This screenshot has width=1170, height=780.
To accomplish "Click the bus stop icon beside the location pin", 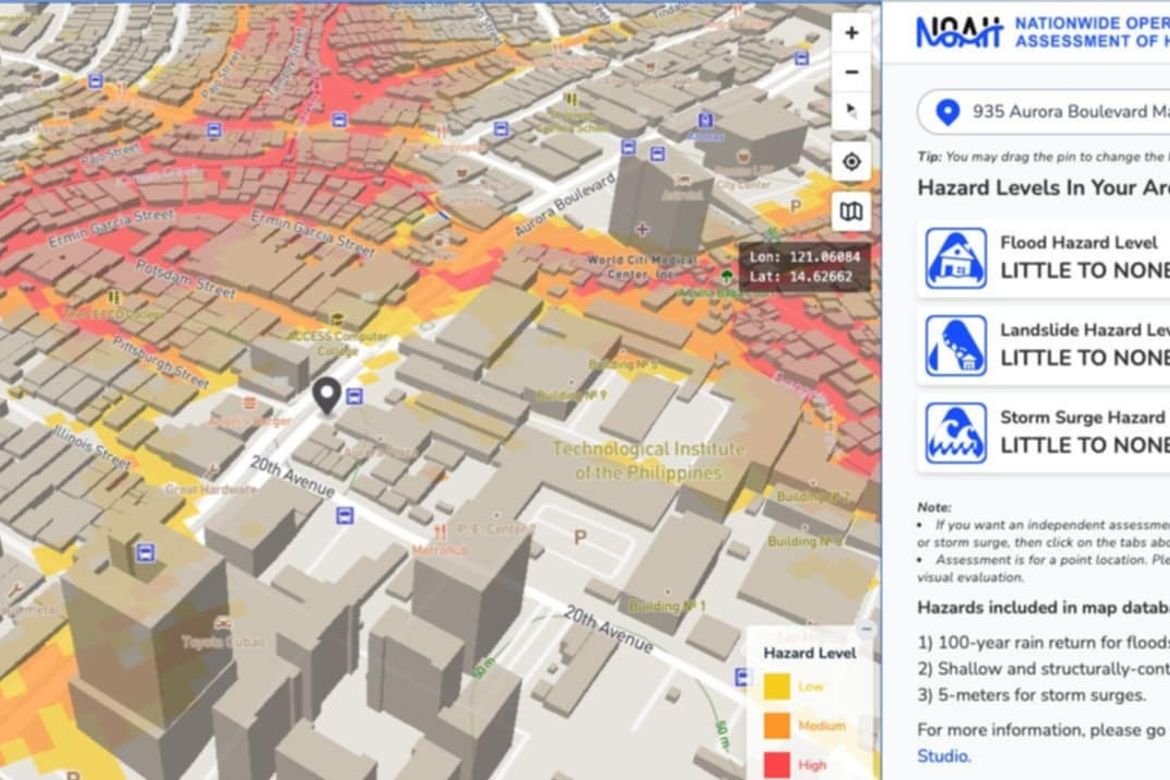I will click(x=354, y=396).
